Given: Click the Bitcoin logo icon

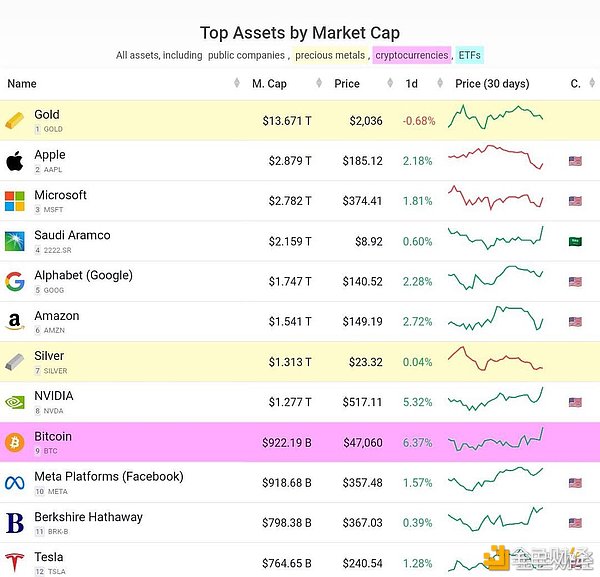Looking at the screenshot, I should (15, 442).
